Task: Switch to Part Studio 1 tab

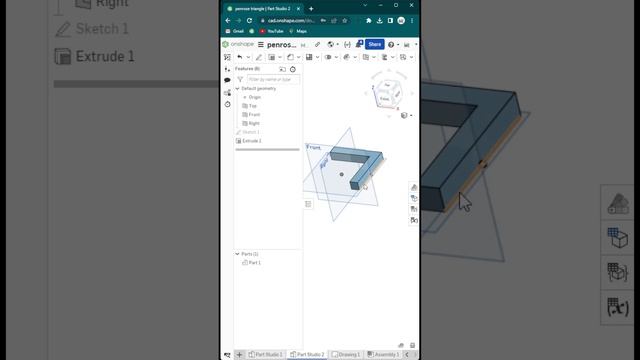Action: (x=266, y=355)
